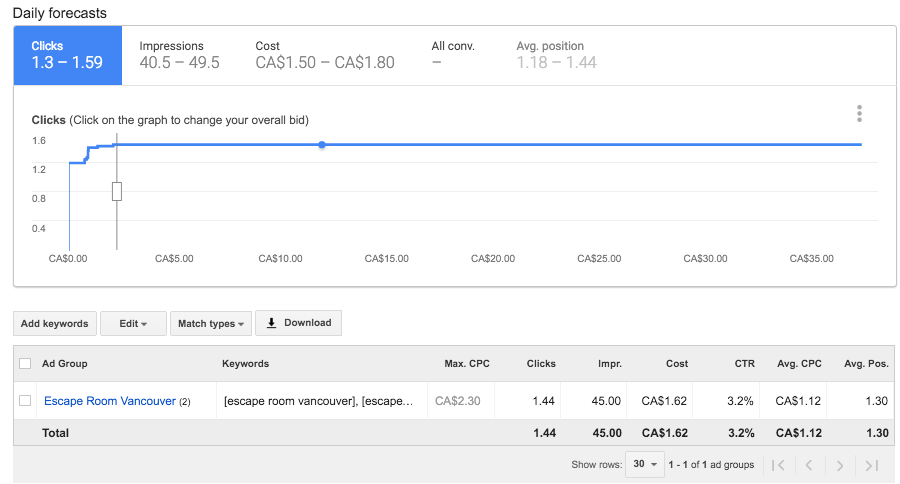
Task: Open the Escape Room Vancouver ad group link
Action: click(x=109, y=401)
